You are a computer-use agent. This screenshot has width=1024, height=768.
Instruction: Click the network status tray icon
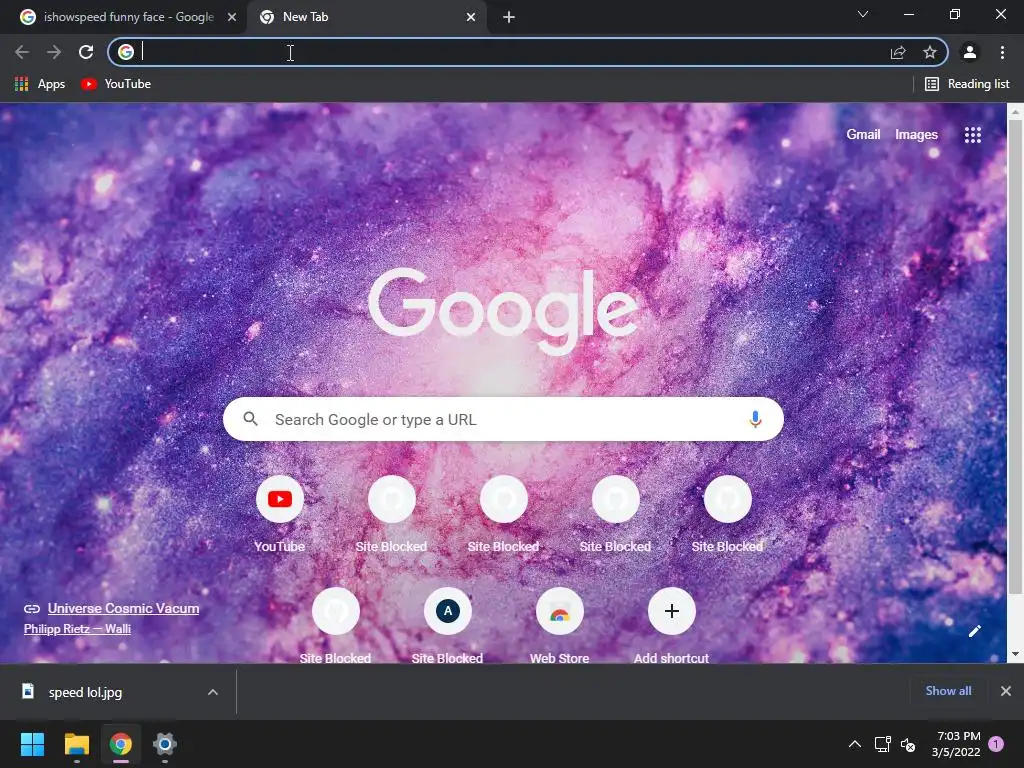[882, 744]
